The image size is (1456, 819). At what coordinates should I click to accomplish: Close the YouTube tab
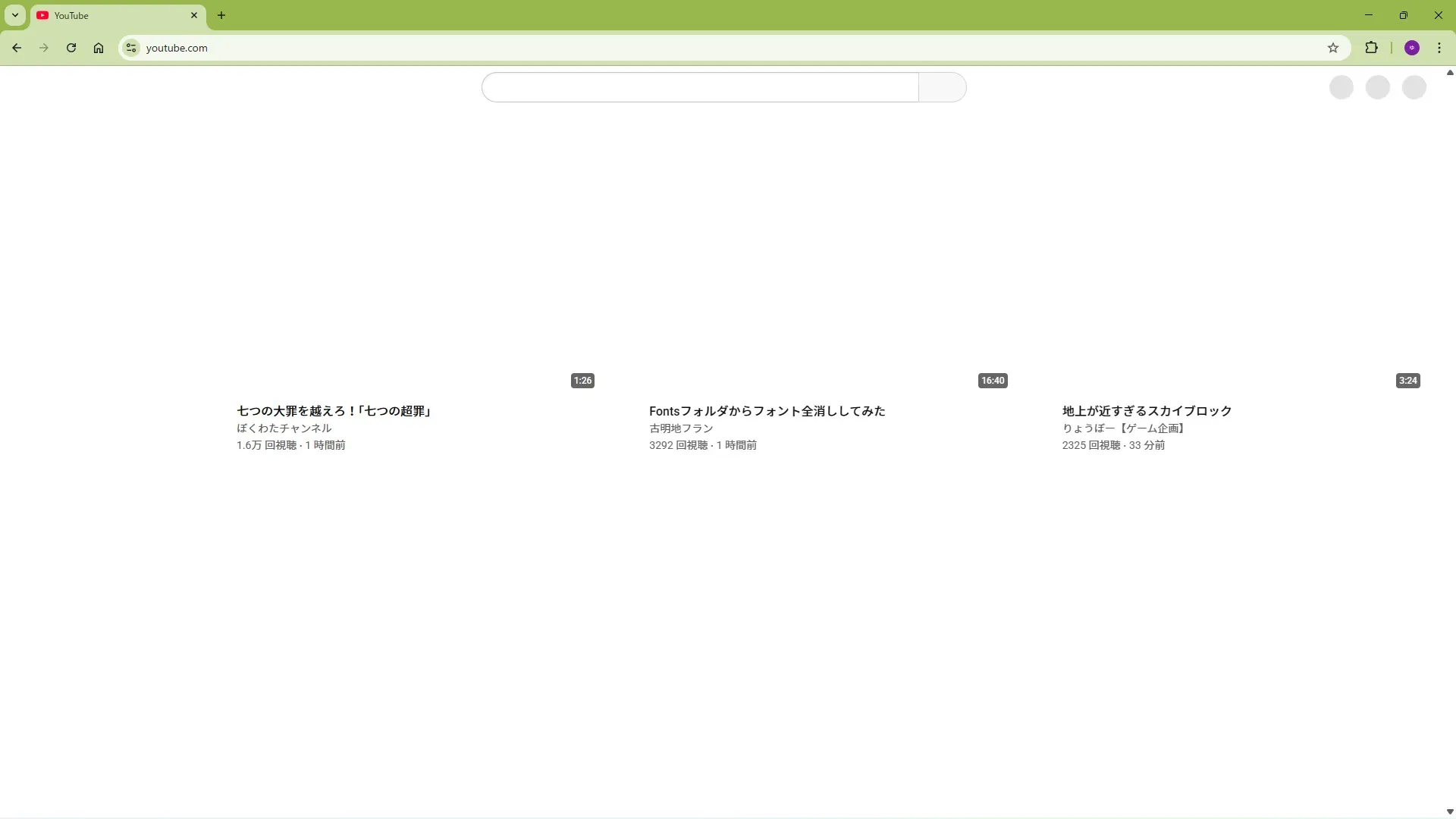click(x=194, y=15)
